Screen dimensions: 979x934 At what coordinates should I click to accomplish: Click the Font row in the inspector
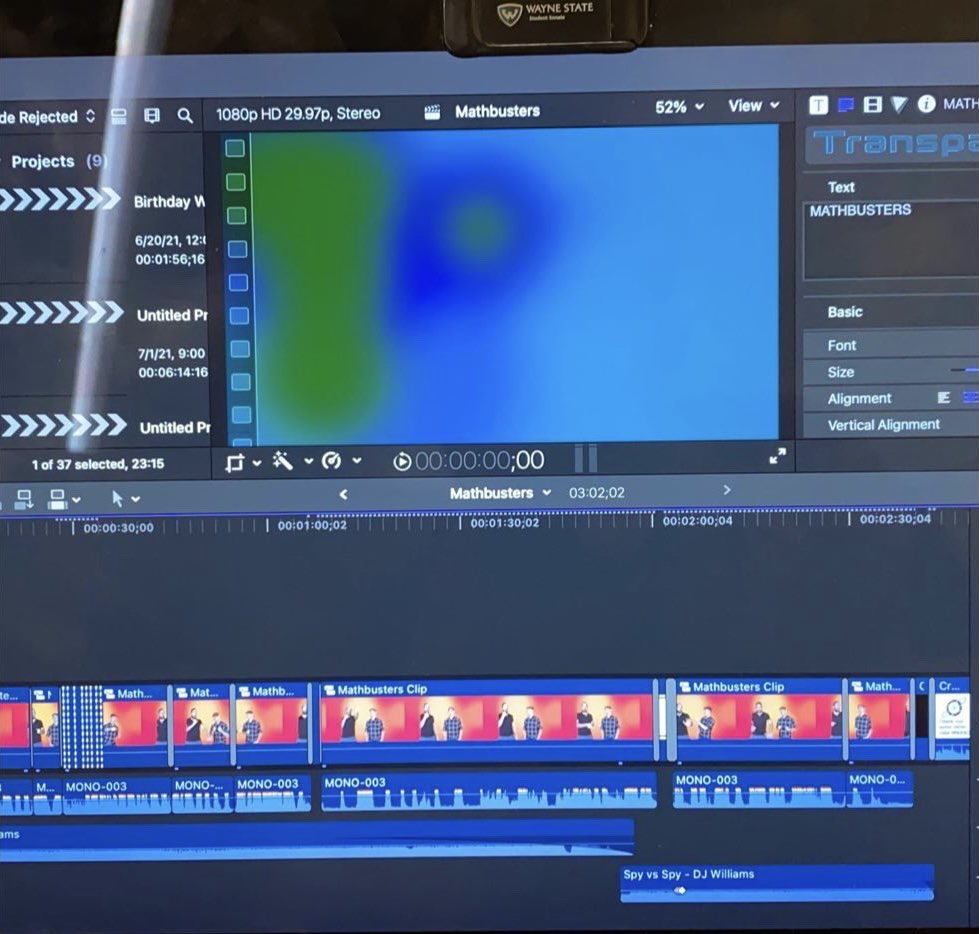[x=891, y=345]
